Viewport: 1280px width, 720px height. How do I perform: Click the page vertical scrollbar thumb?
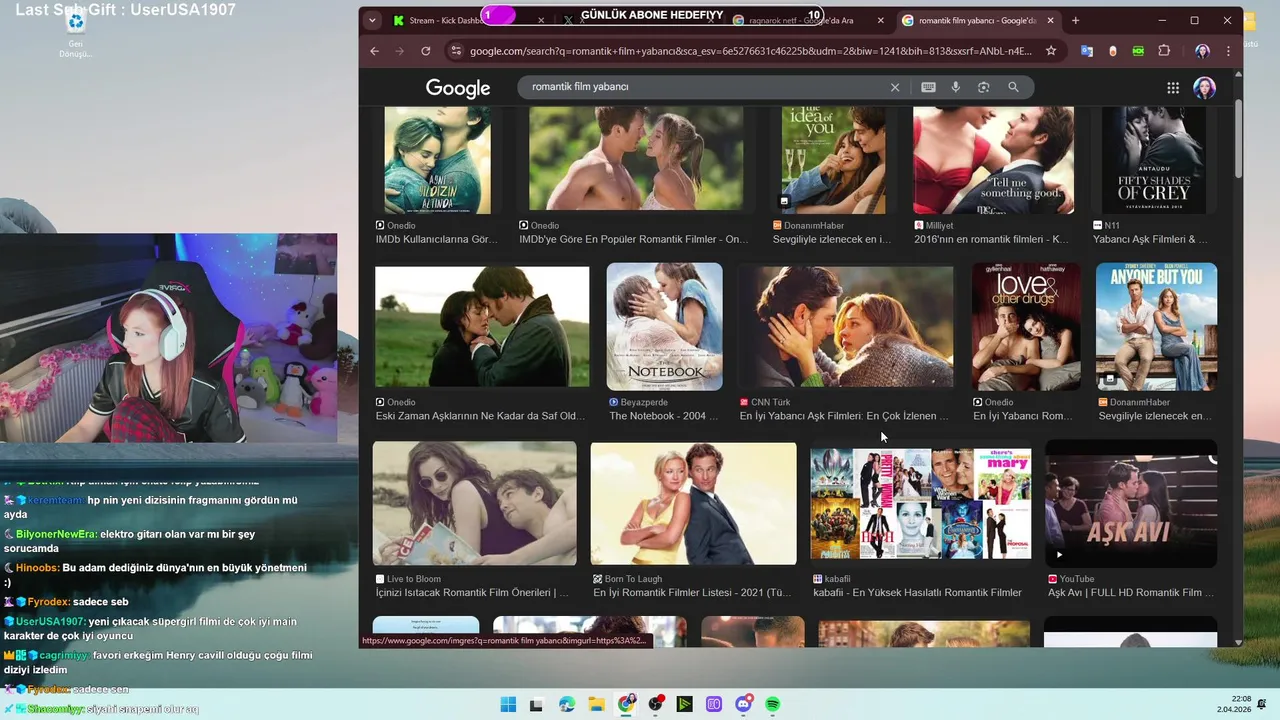pos(1238,139)
